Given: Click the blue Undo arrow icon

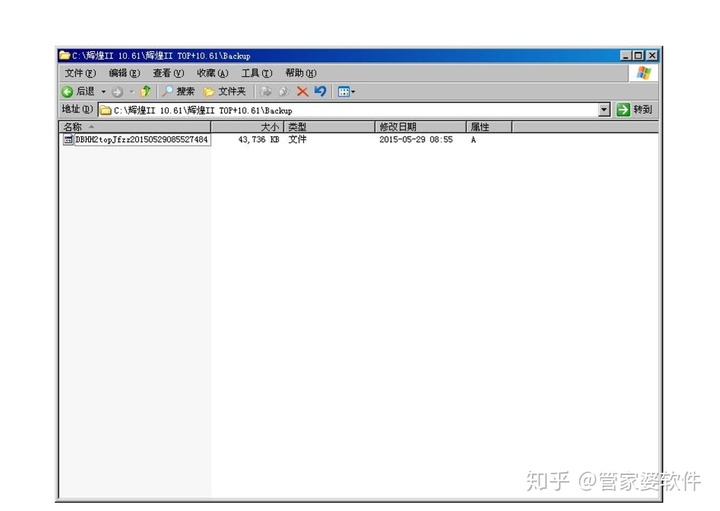Looking at the screenshot, I should (320, 91).
